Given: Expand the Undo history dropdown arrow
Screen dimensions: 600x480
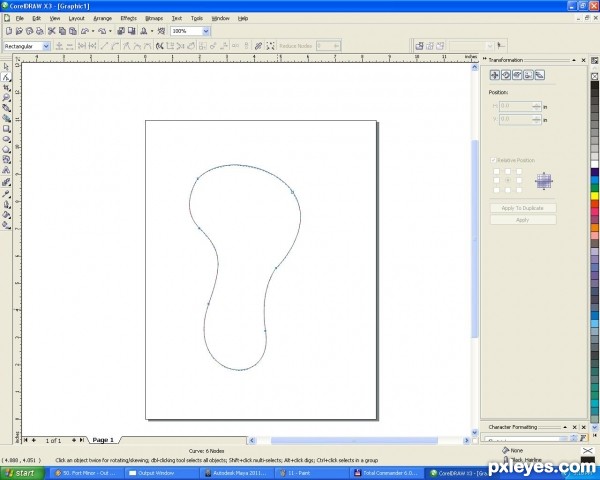Looking at the screenshot, I should [93, 31].
